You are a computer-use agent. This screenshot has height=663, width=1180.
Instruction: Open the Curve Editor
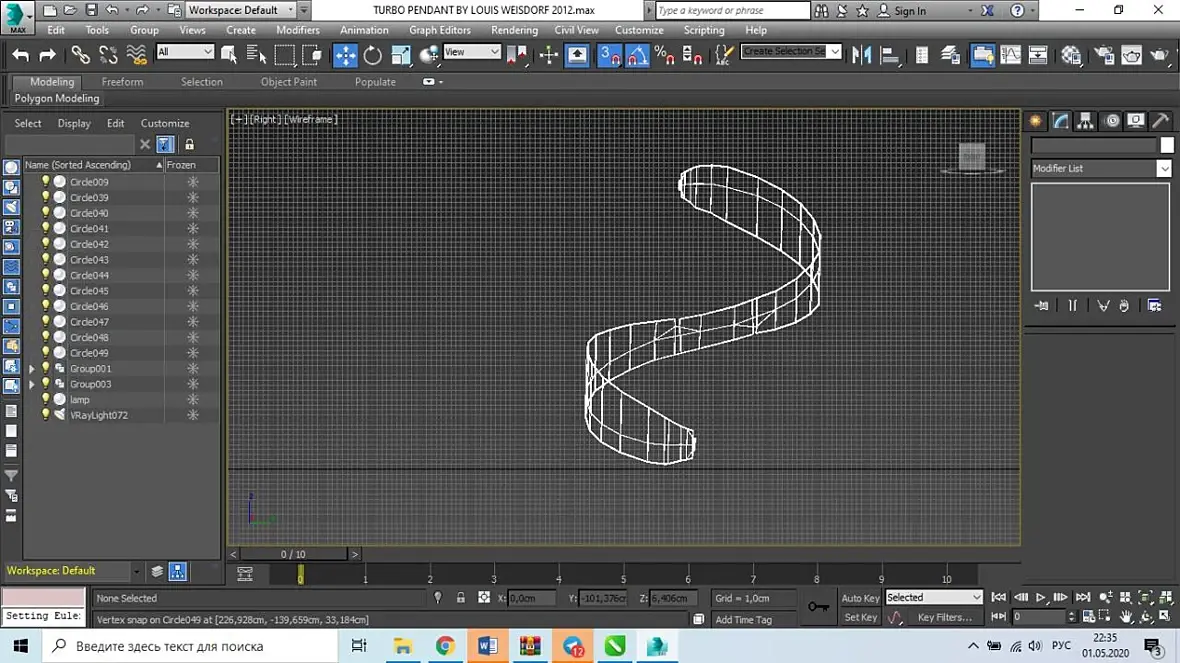[1011, 55]
